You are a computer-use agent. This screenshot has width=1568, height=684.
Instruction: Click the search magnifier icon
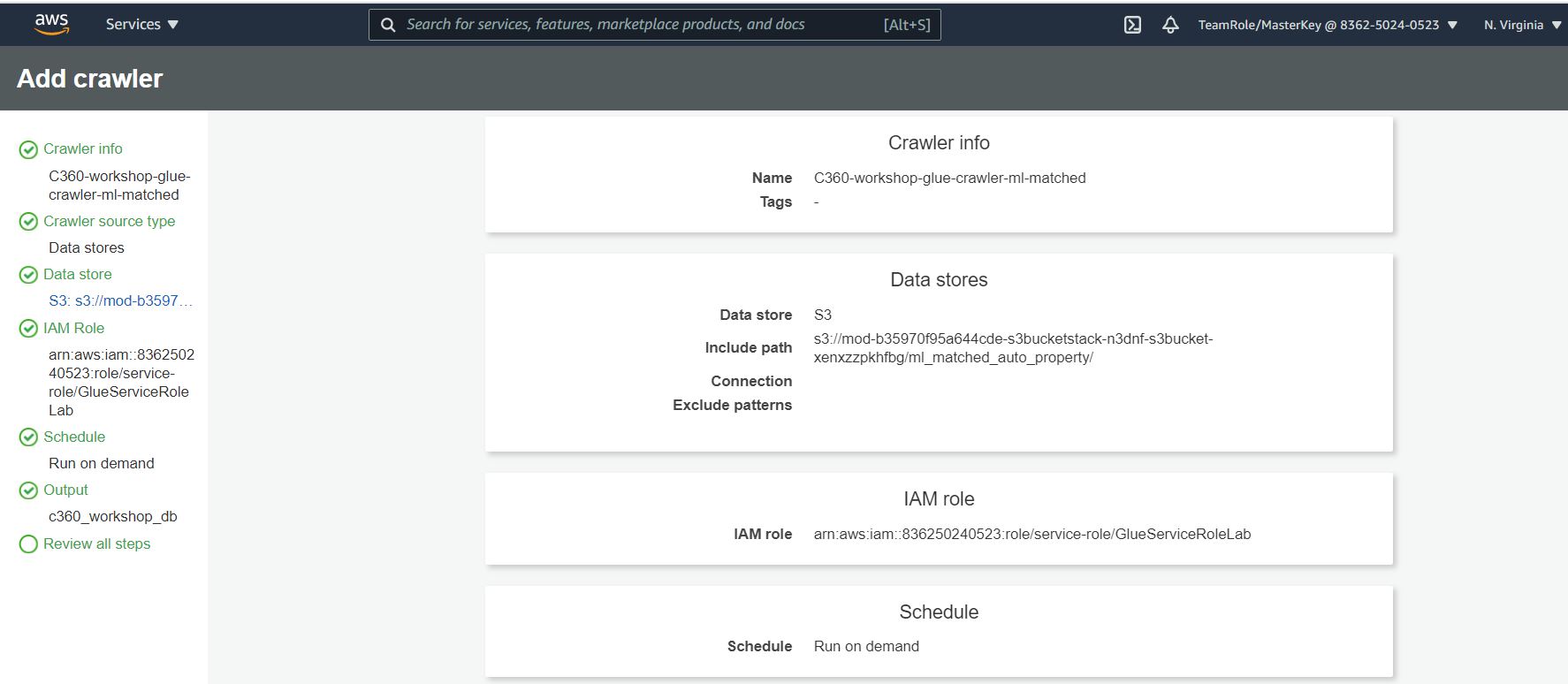388,25
